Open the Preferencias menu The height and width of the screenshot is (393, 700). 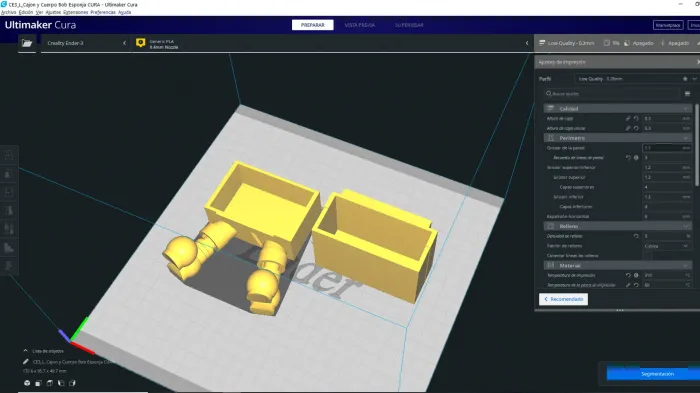coord(103,13)
